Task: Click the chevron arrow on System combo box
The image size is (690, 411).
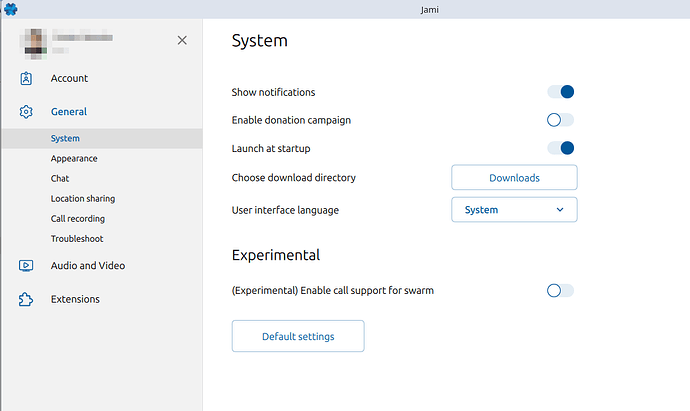Action: point(560,210)
